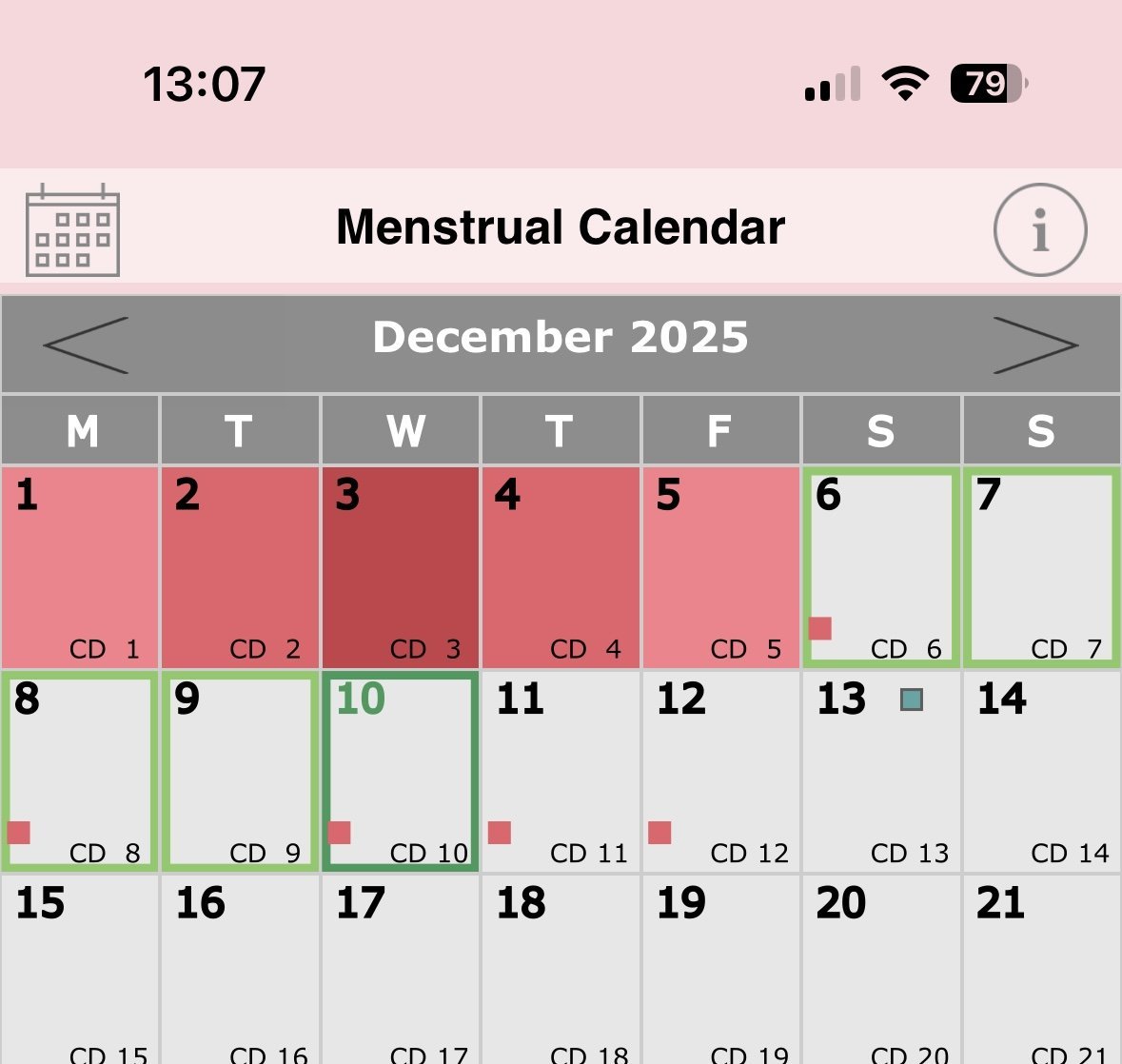Open December 17 day cell
The height and width of the screenshot is (1064, 1122).
[x=401, y=971]
